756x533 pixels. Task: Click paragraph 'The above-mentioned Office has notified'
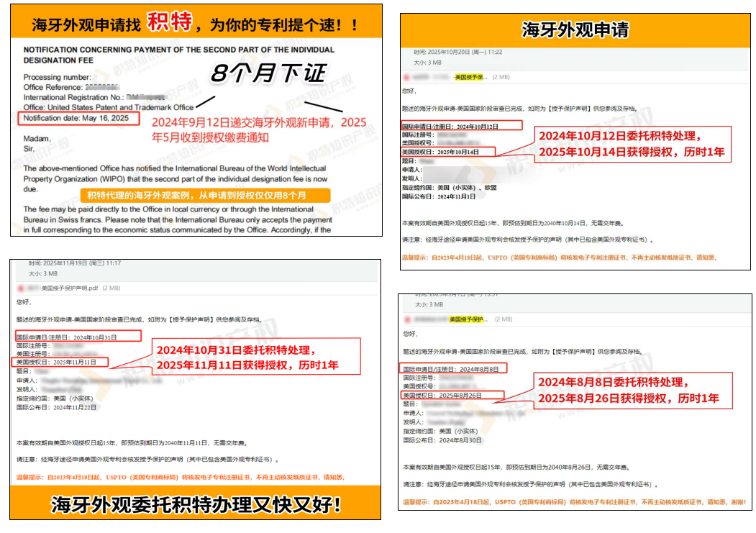(176, 178)
